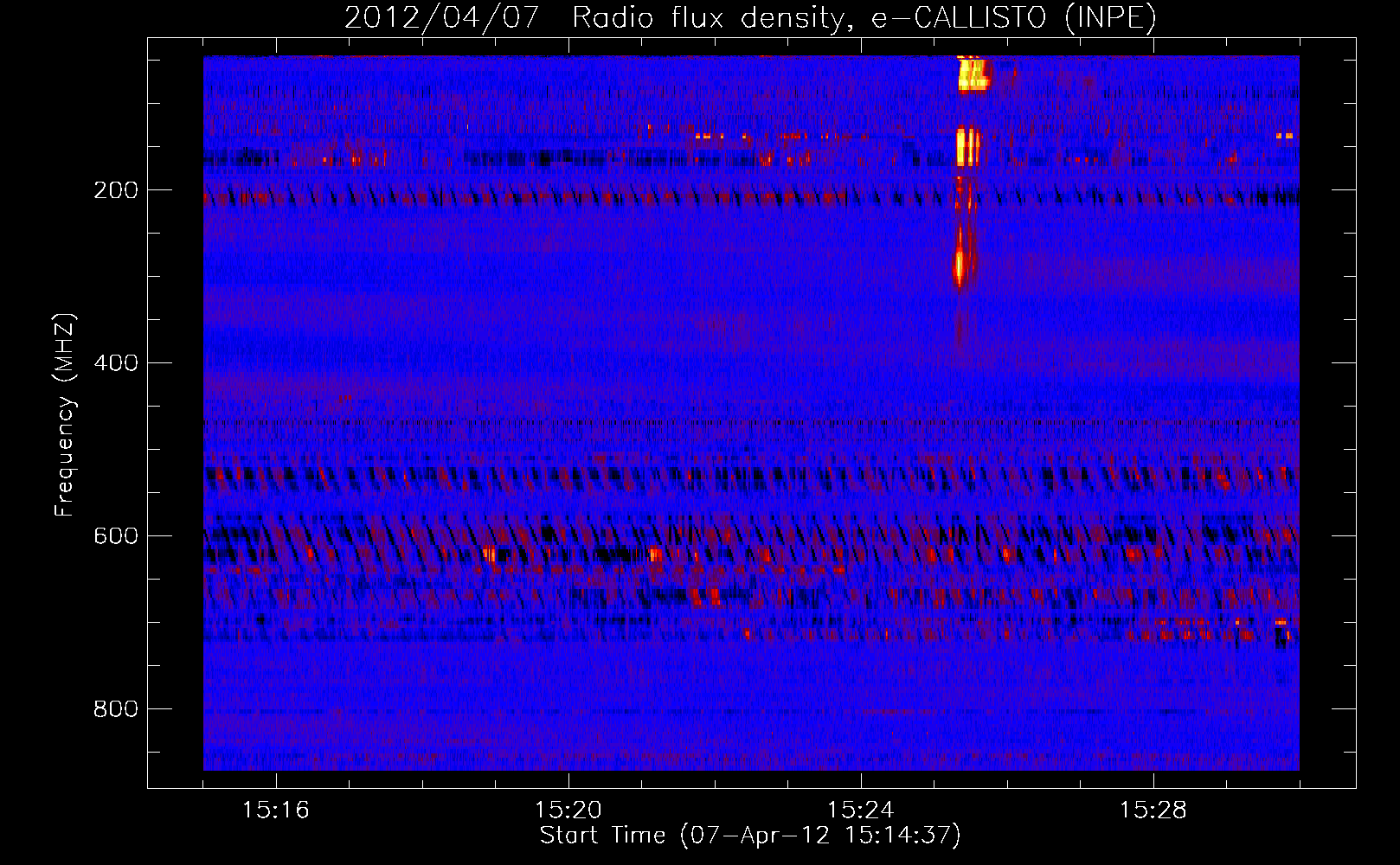This screenshot has width=1400, height=865.
Task: Click the 15:28 time tick label
Action: (1153, 811)
